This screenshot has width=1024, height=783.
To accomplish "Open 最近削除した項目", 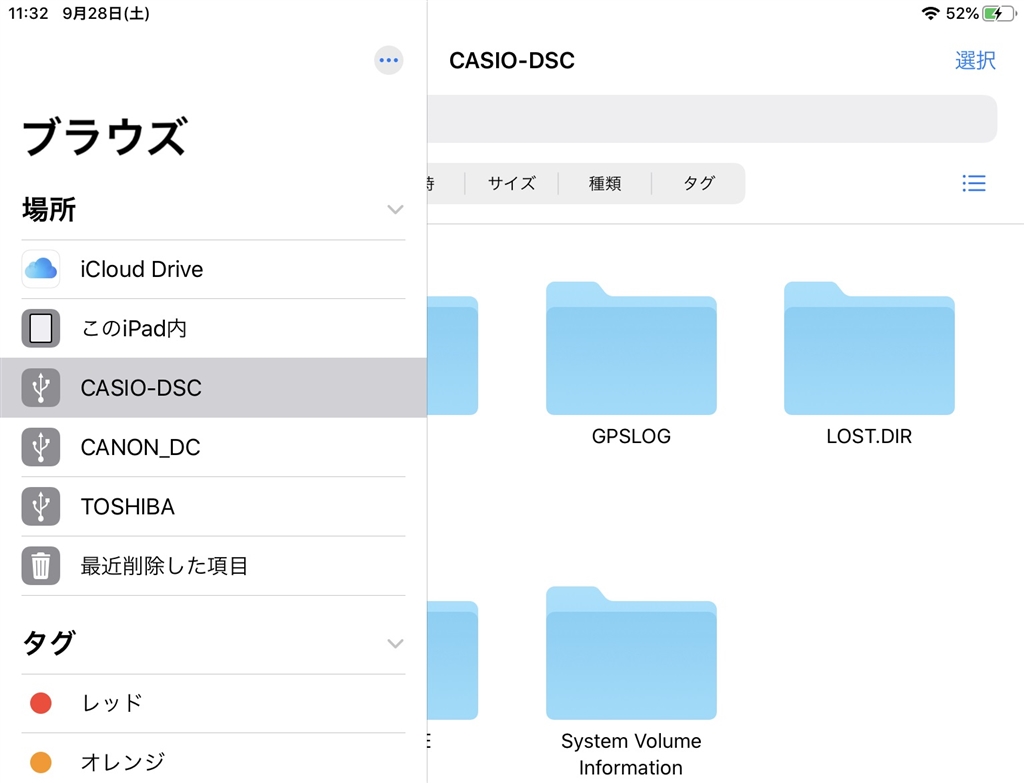I will [214, 566].
